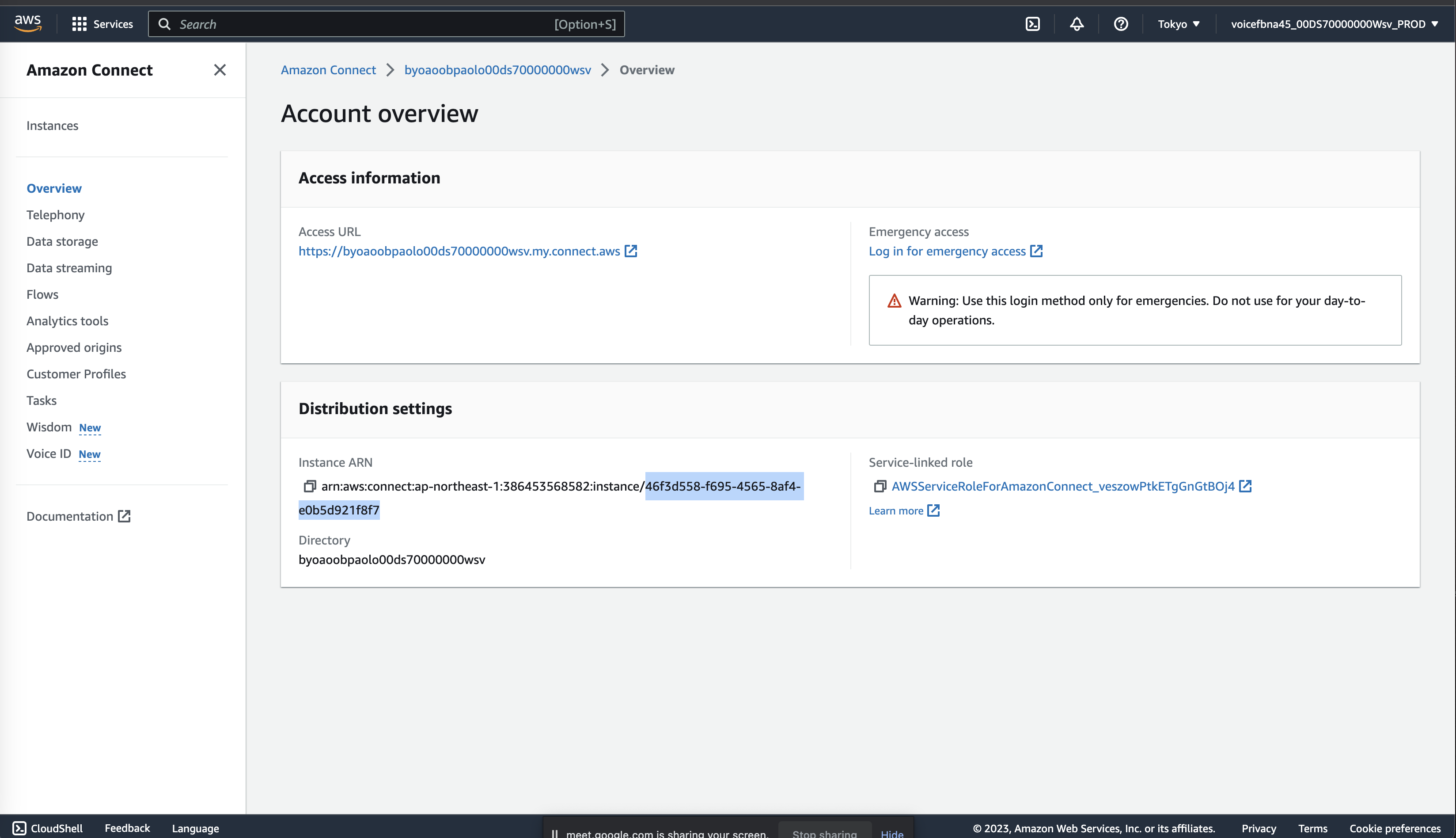
Task: Open the Data streaming section
Action: (x=69, y=268)
